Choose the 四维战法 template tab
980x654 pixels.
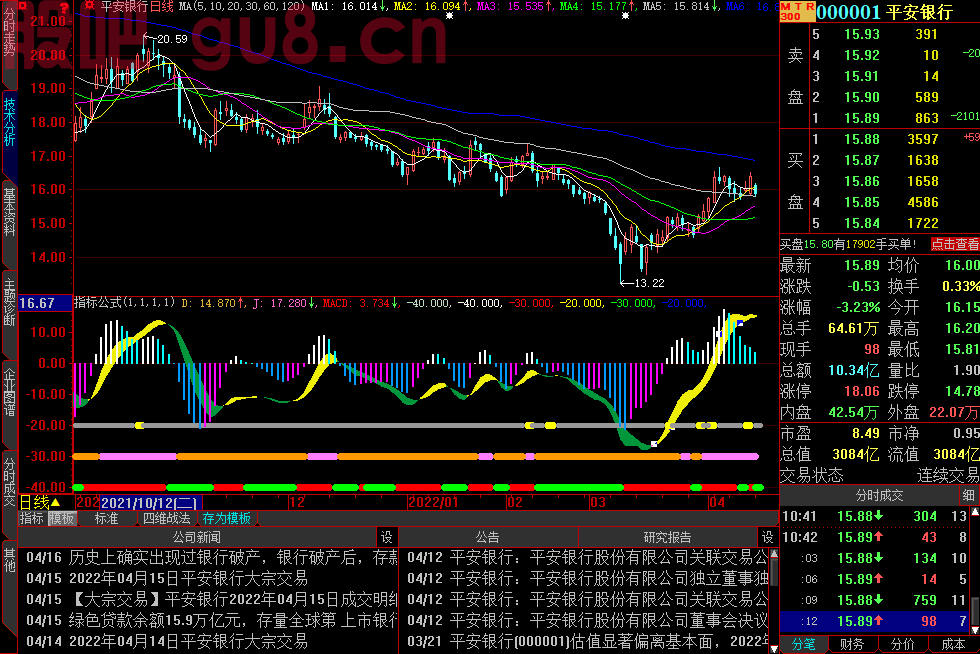coord(166,518)
